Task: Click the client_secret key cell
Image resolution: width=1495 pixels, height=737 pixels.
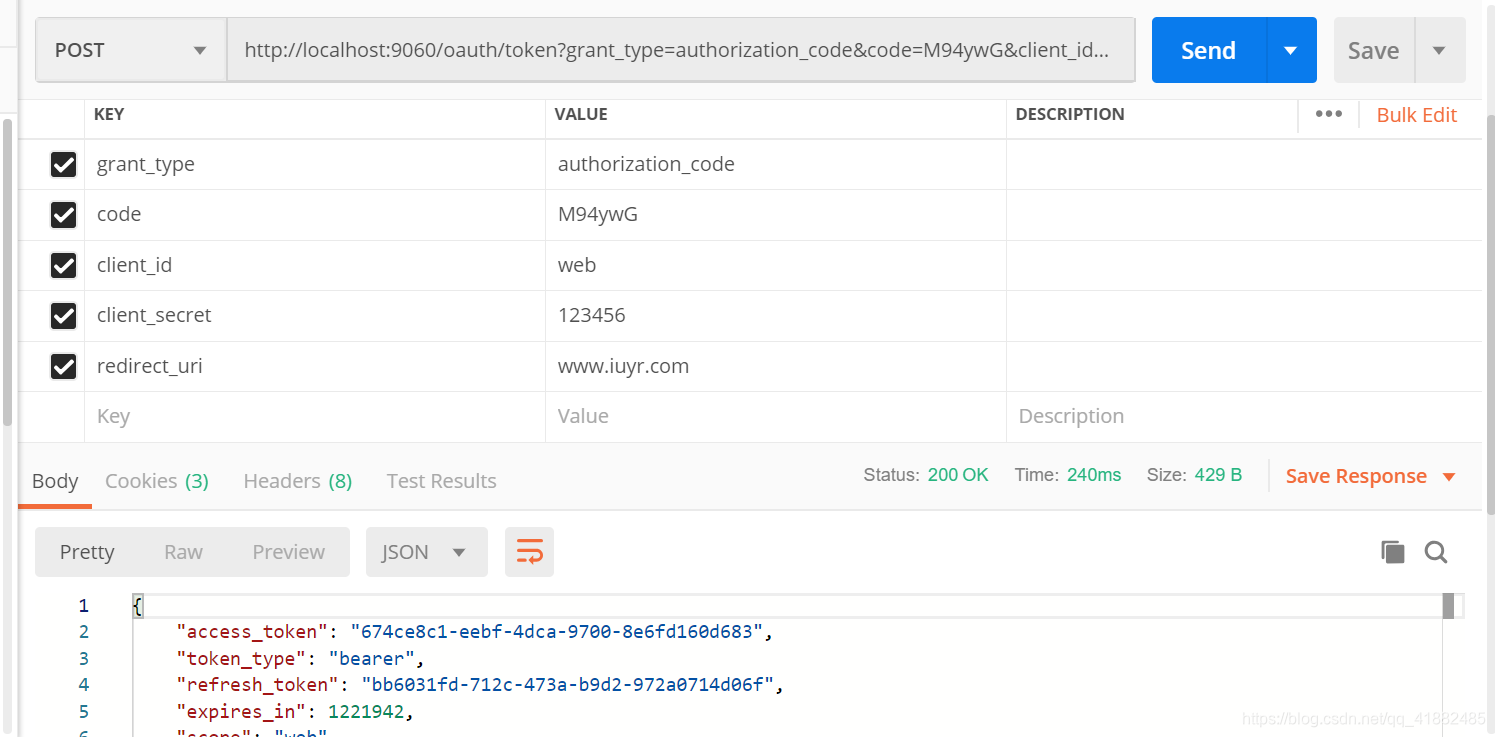Action: (315, 315)
